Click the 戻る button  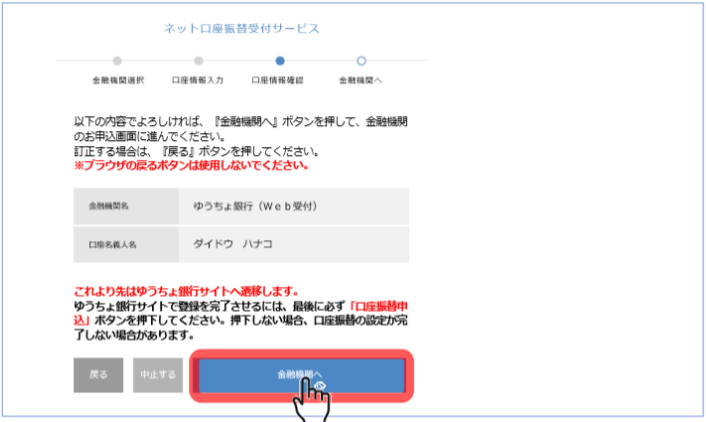point(98,375)
